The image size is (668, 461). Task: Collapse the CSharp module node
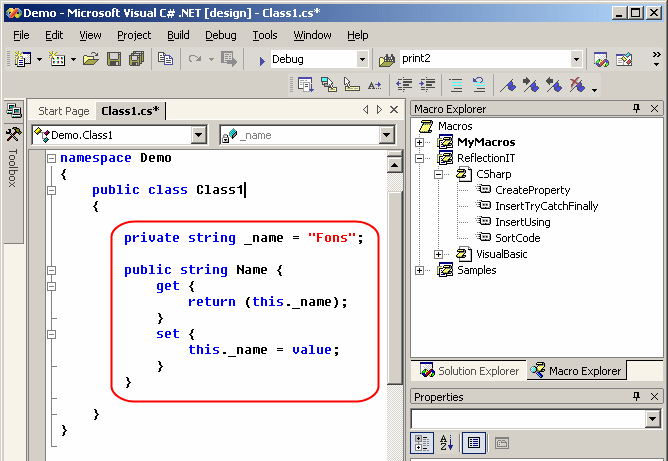pos(438,174)
